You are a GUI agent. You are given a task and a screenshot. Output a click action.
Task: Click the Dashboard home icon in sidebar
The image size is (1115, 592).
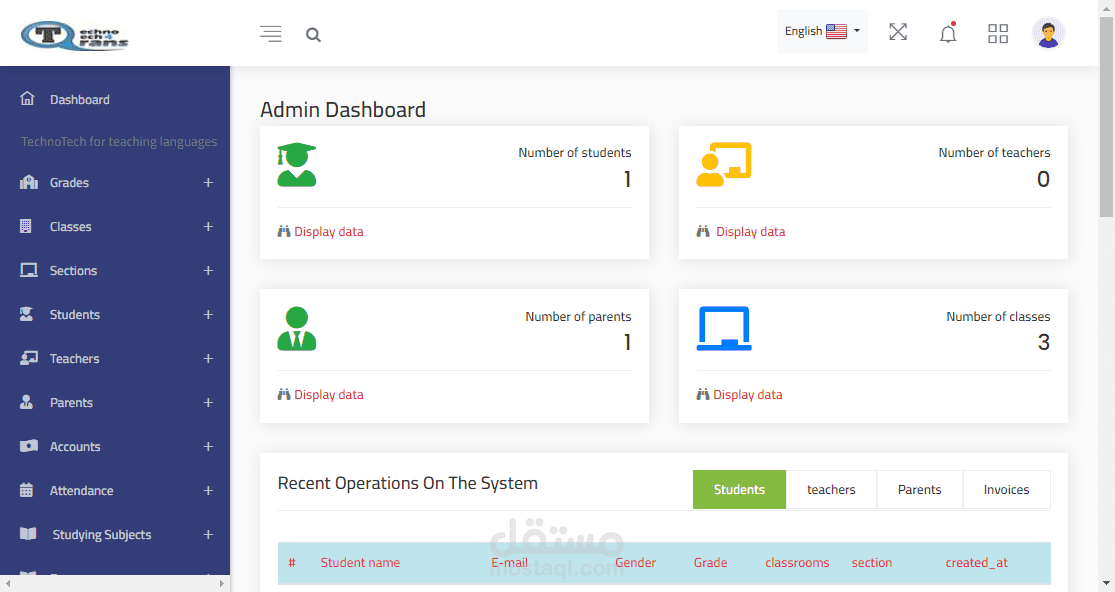pyautogui.click(x=27, y=98)
